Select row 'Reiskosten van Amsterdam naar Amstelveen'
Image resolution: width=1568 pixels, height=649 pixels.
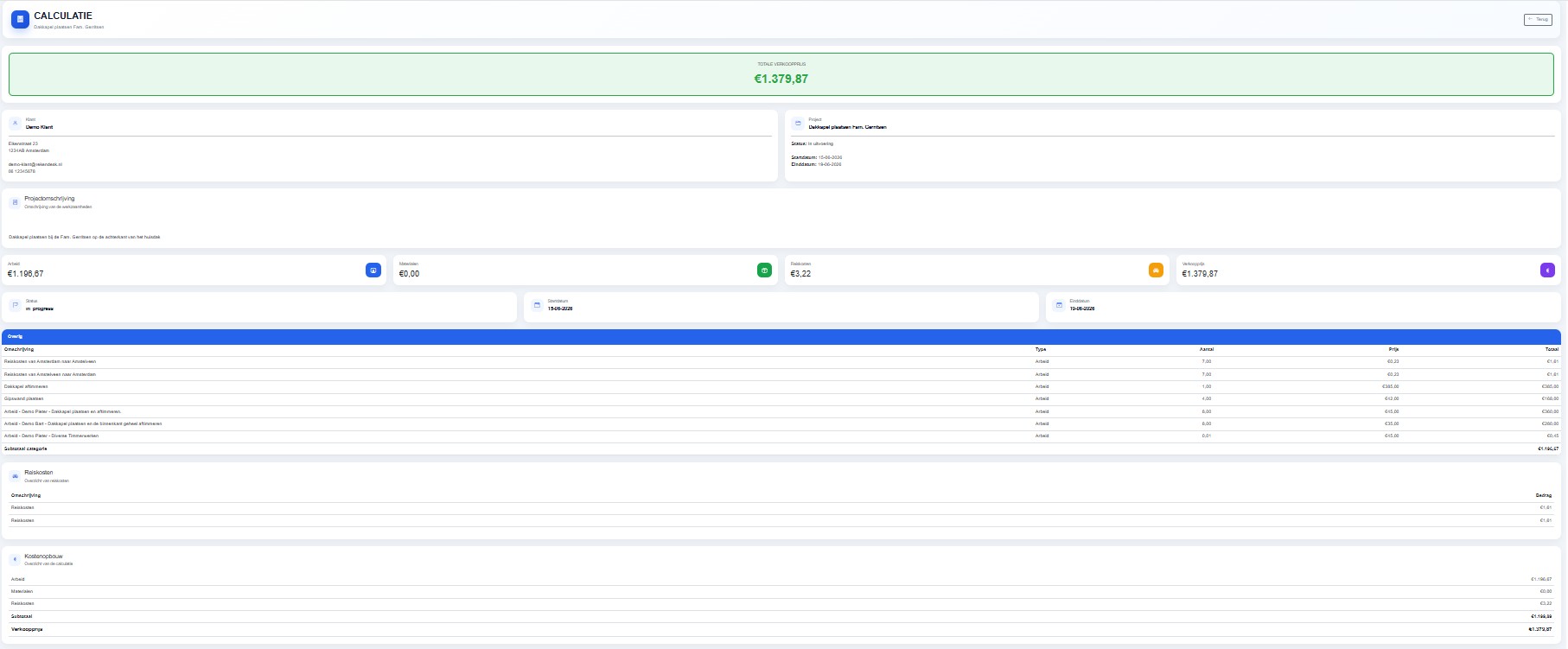click(x=781, y=361)
